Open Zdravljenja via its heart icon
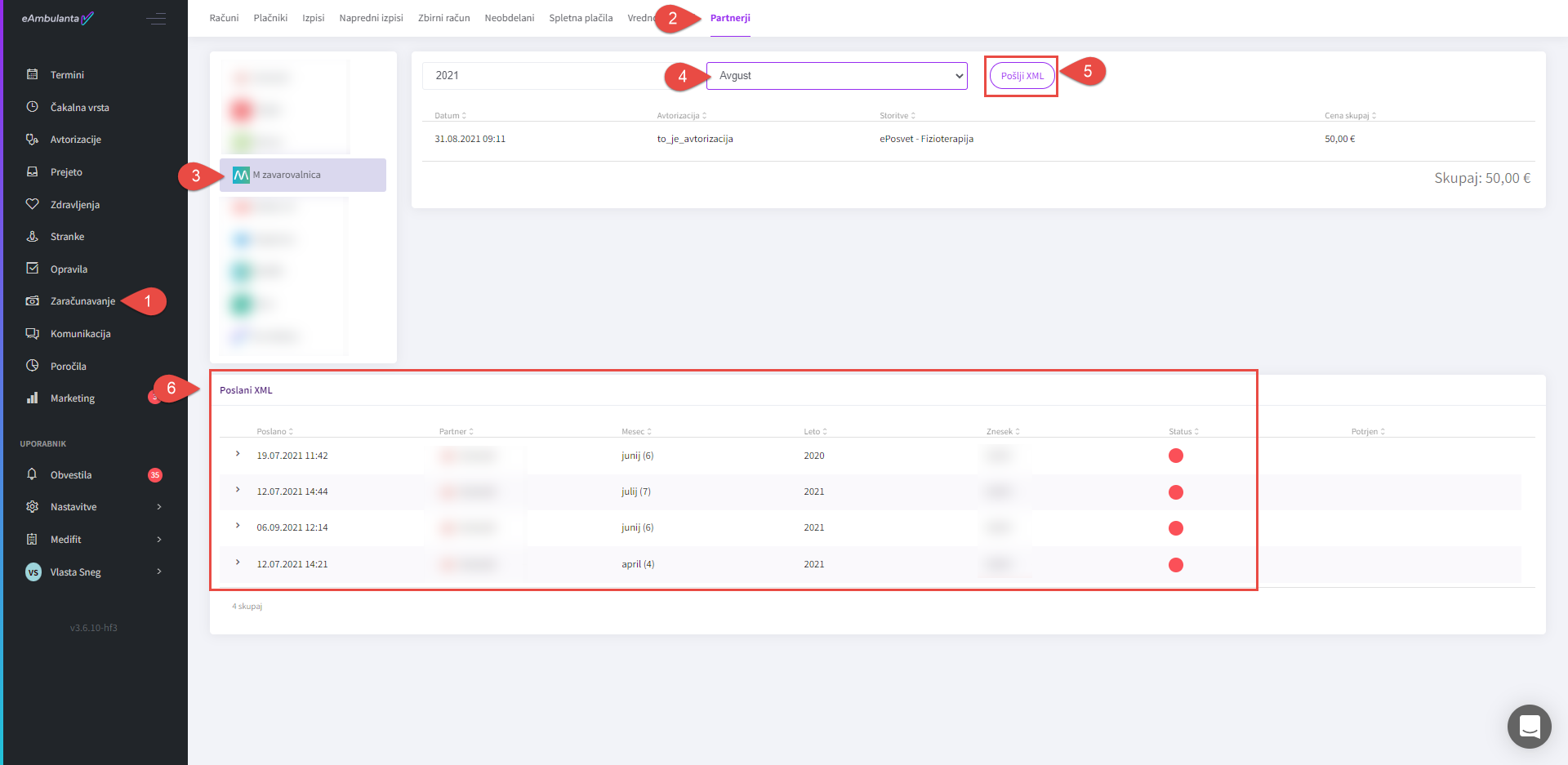The width and height of the screenshot is (1568, 765). (x=33, y=204)
